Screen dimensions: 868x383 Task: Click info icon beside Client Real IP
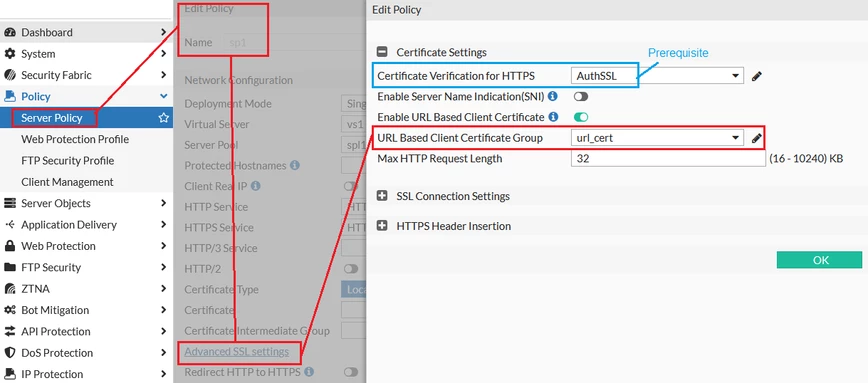pos(256,187)
